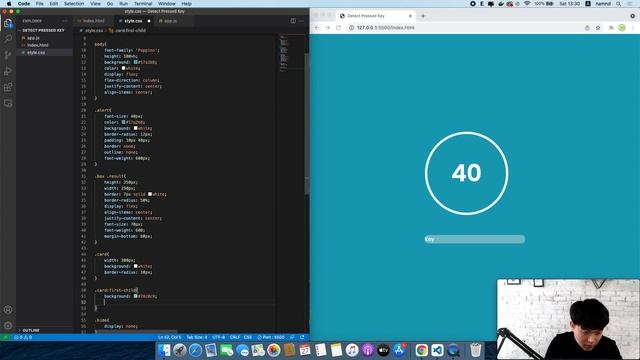Click .card:first-child background color swatch
The width and height of the screenshot is (640, 360).
(x=136, y=296)
